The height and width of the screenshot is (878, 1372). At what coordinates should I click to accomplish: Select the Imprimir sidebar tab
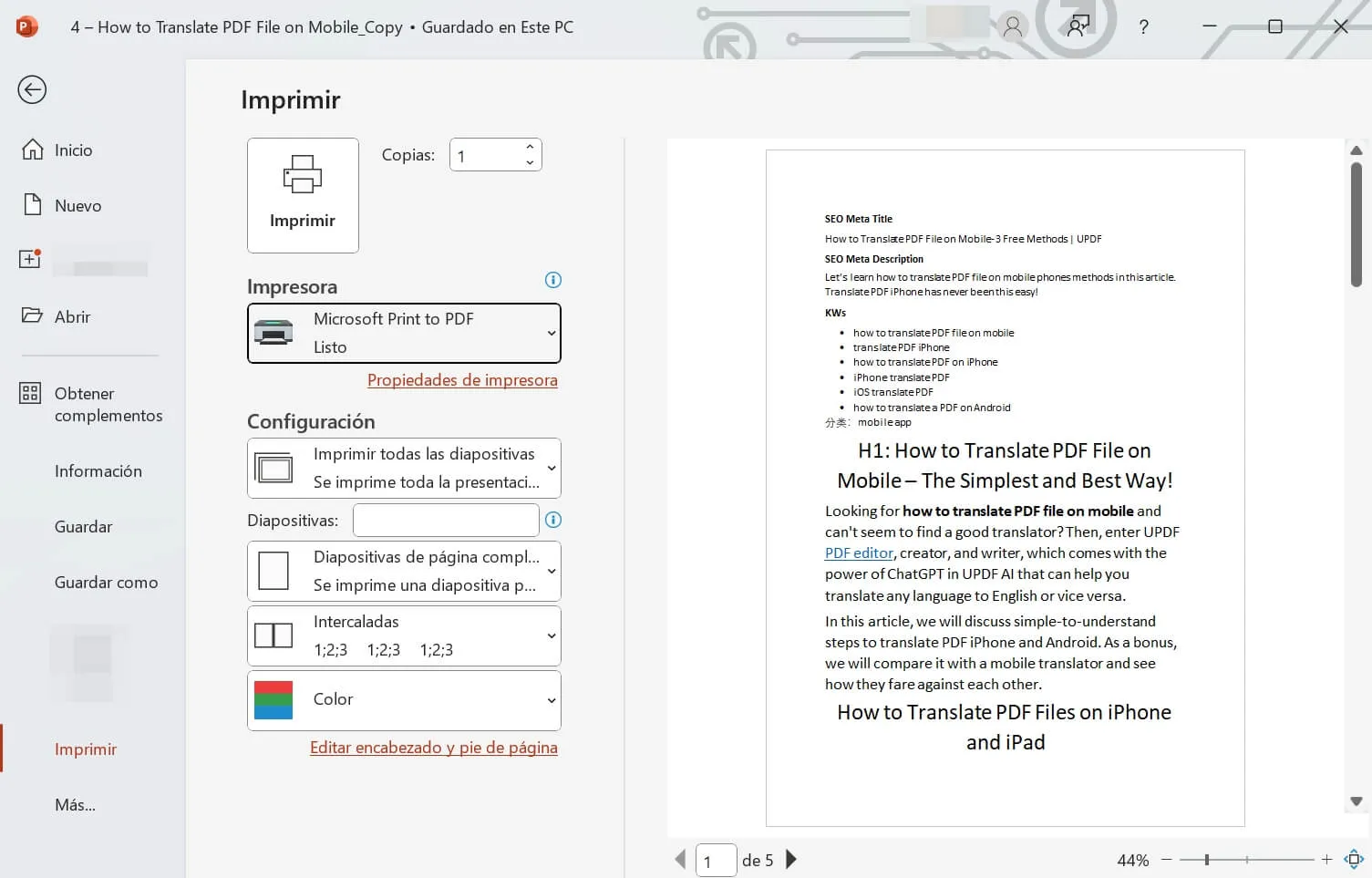click(x=86, y=749)
